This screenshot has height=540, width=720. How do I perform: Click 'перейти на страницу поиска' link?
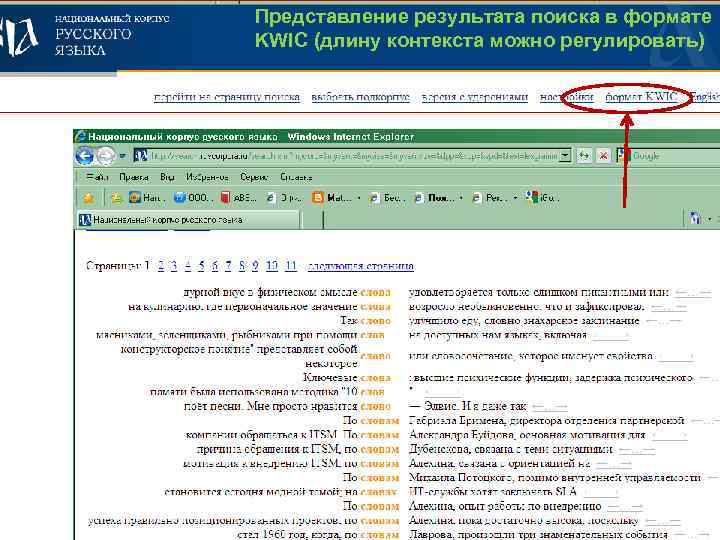(227, 97)
